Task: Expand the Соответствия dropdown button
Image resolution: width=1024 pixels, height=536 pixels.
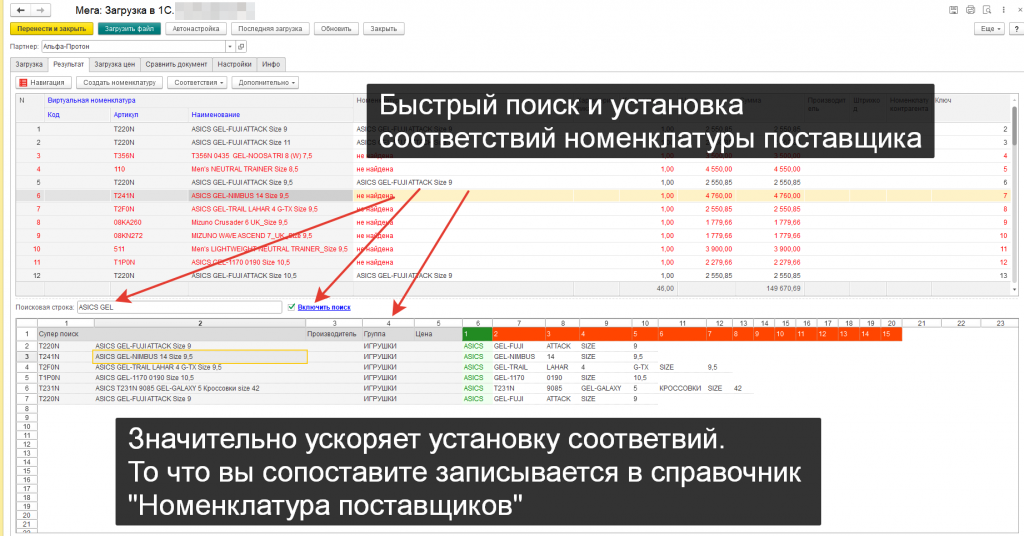Action: [x=197, y=83]
